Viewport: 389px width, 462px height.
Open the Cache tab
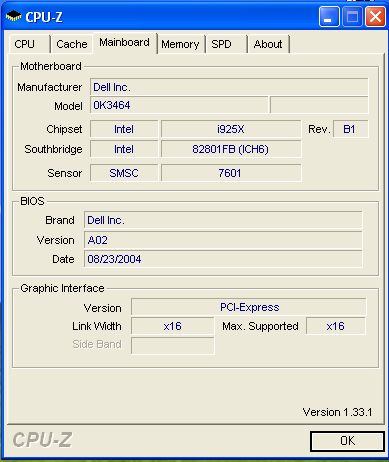[72, 44]
